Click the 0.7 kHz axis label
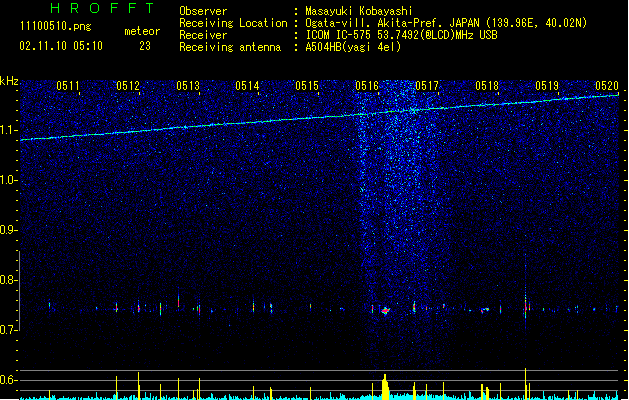The image size is (629, 400). (x=9, y=330)
